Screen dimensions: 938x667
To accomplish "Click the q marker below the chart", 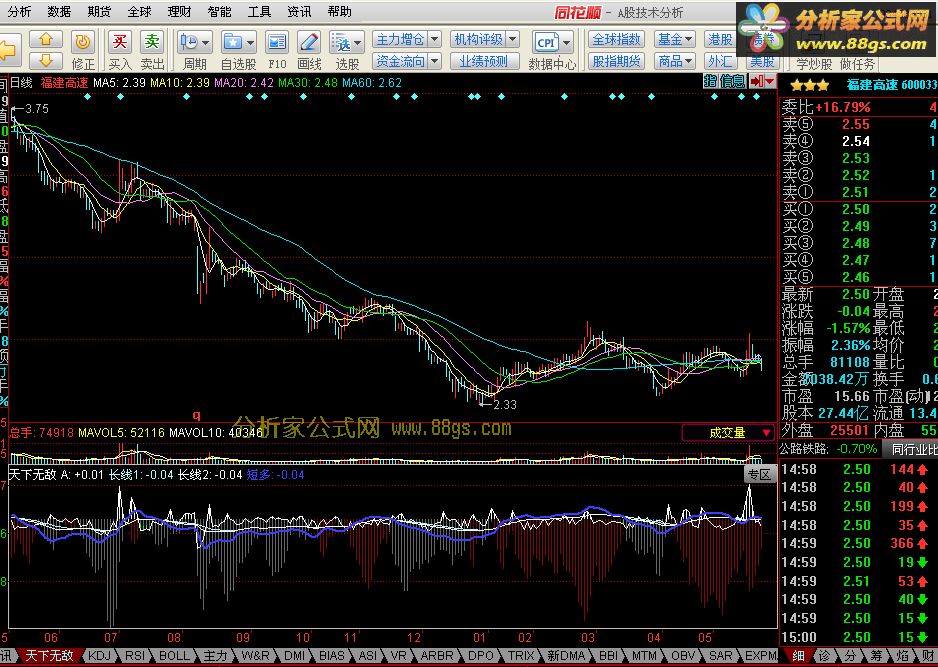I will [196, 415].
